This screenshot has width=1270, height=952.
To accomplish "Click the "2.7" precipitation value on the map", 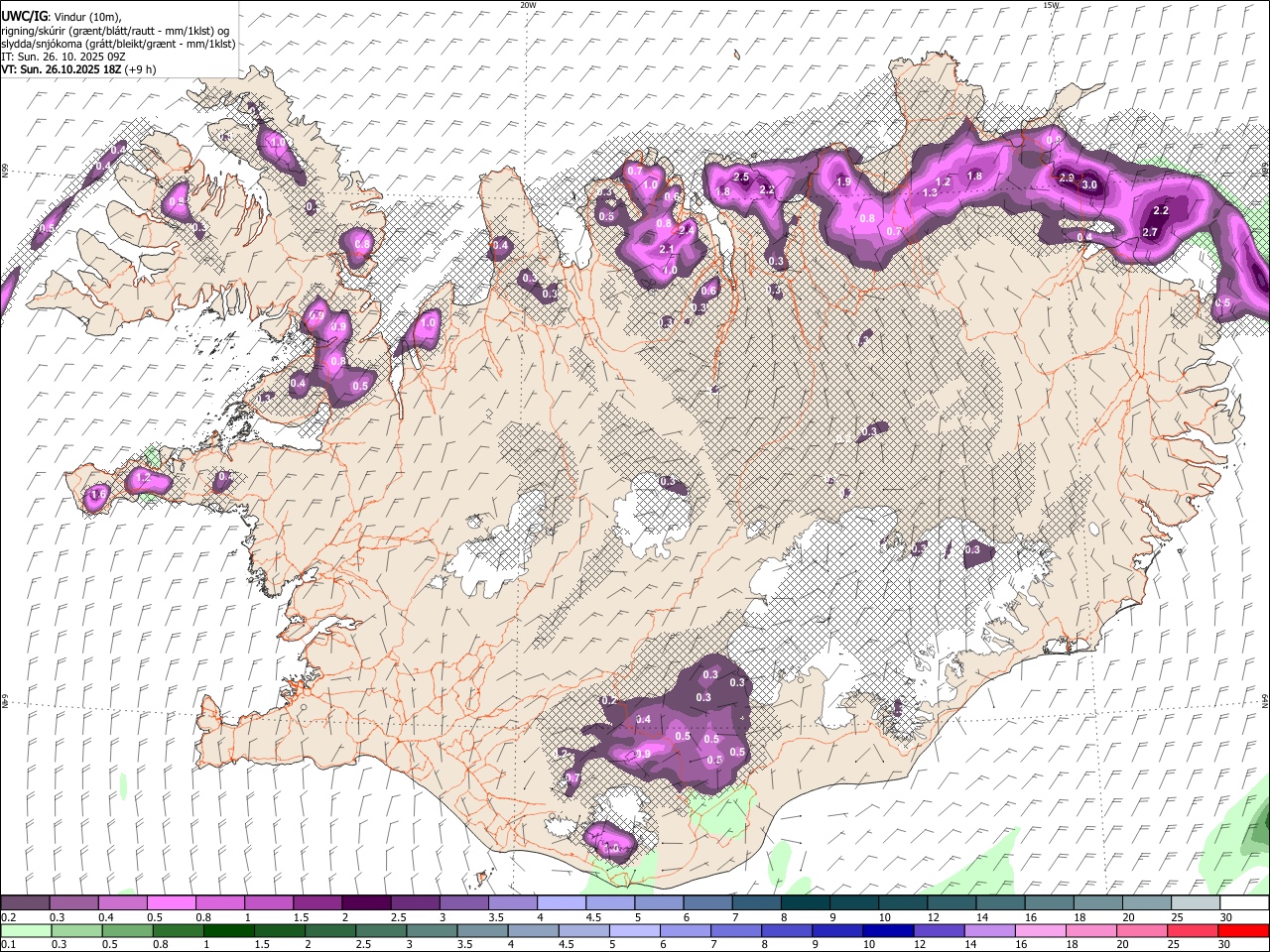I will (1150, 232).
